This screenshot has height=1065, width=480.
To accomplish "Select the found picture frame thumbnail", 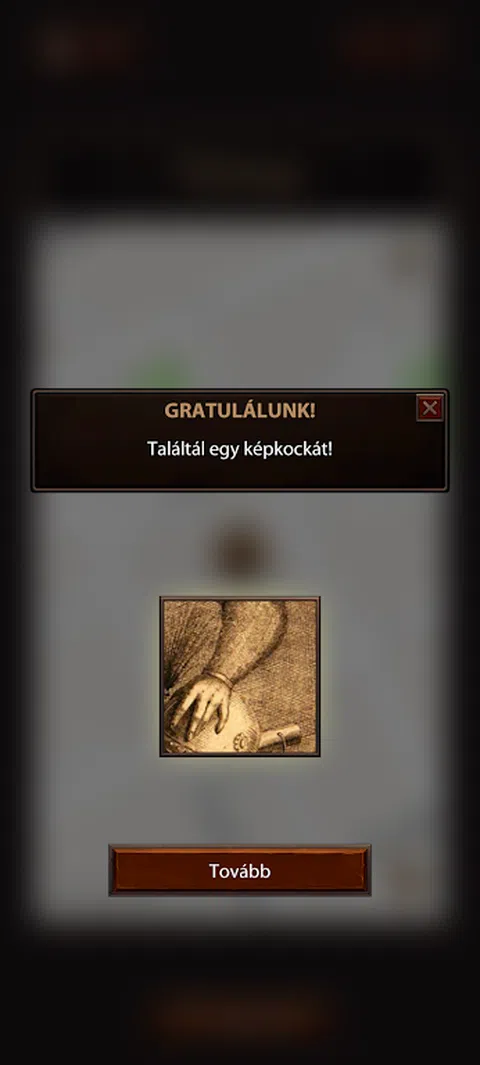I will pos(240,676).
